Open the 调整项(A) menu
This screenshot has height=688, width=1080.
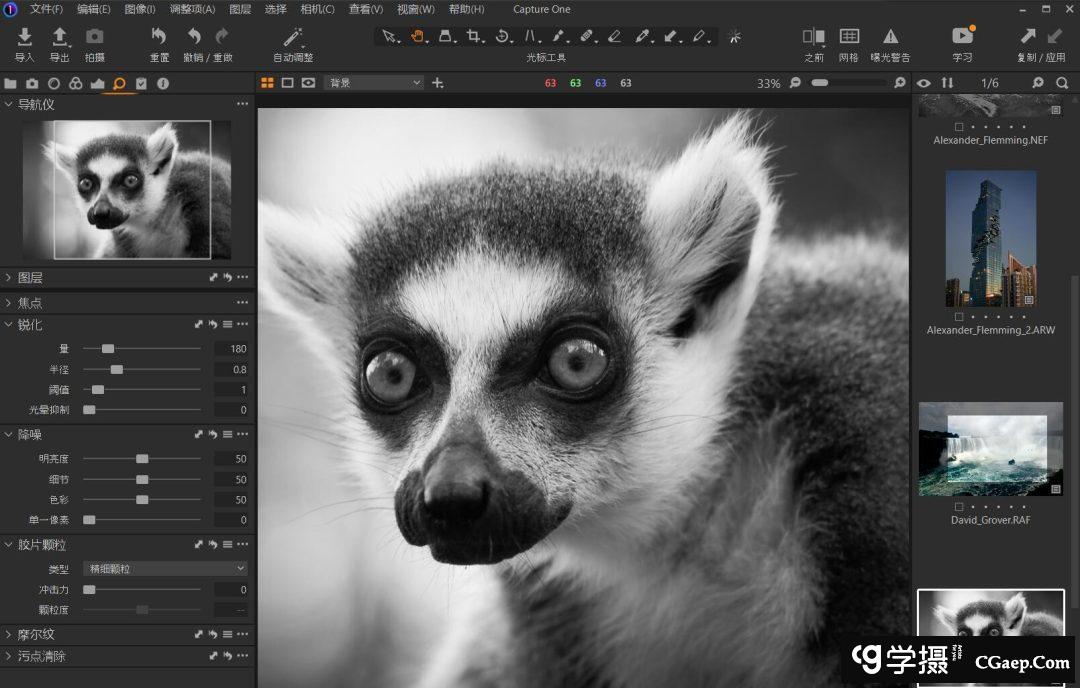click(192, 9)
